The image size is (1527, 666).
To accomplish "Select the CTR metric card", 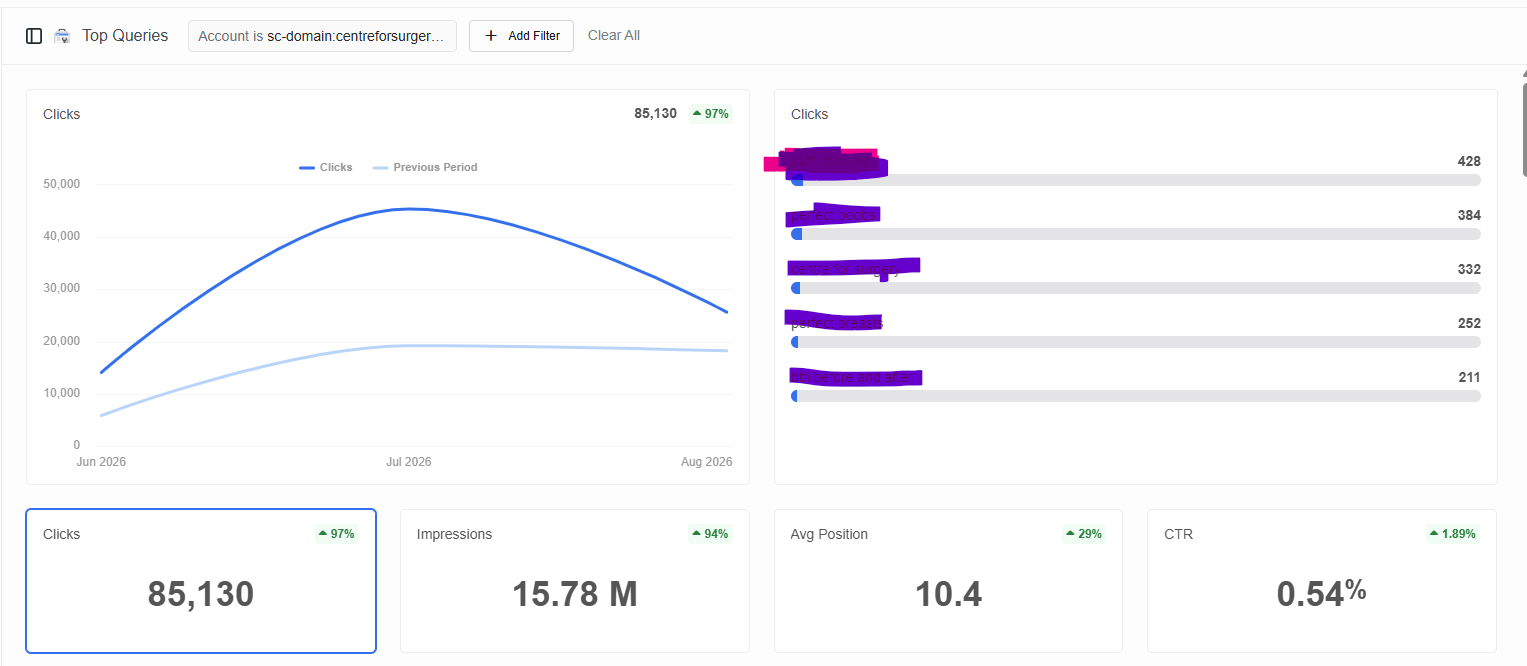I will [1322, 581].
